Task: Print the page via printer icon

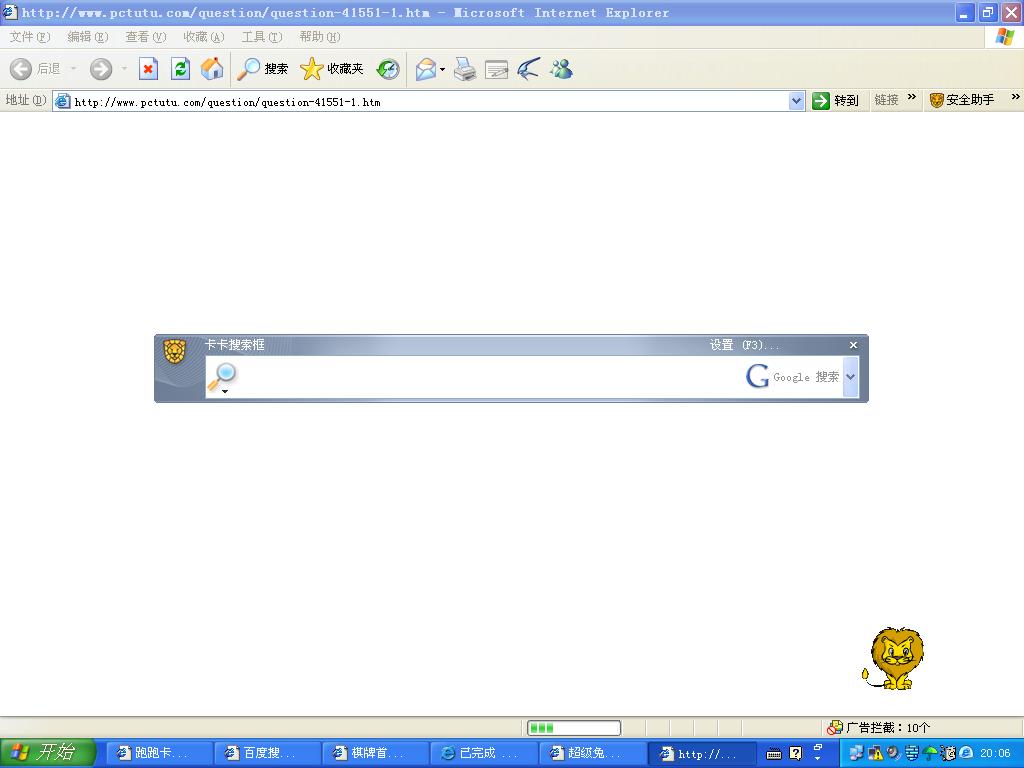Action: (x=464, y=69)
